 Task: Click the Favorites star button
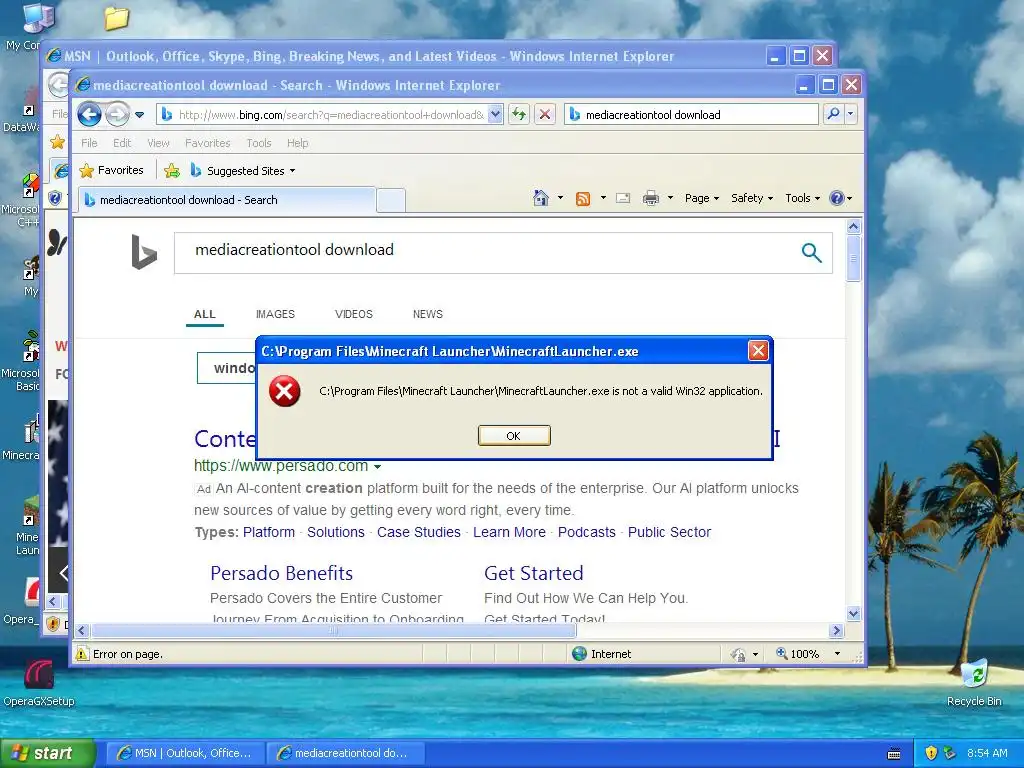(111, 170)
